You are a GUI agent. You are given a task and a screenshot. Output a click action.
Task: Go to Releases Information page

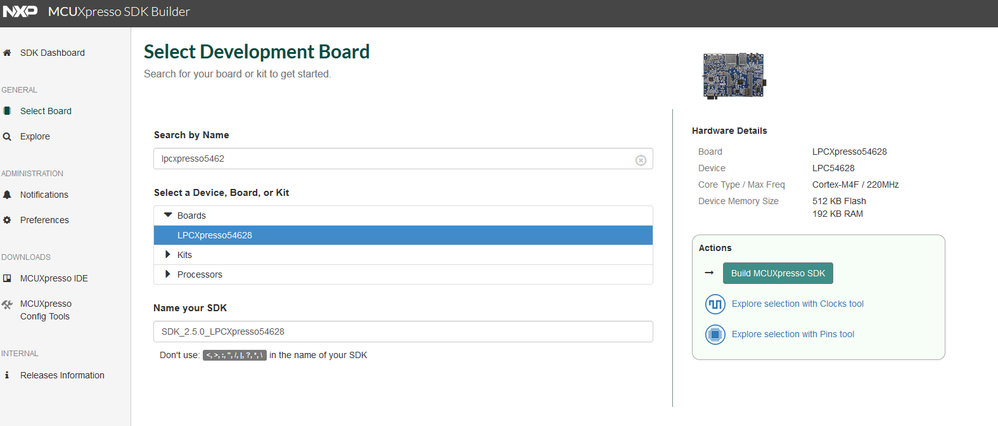point(61,375)
